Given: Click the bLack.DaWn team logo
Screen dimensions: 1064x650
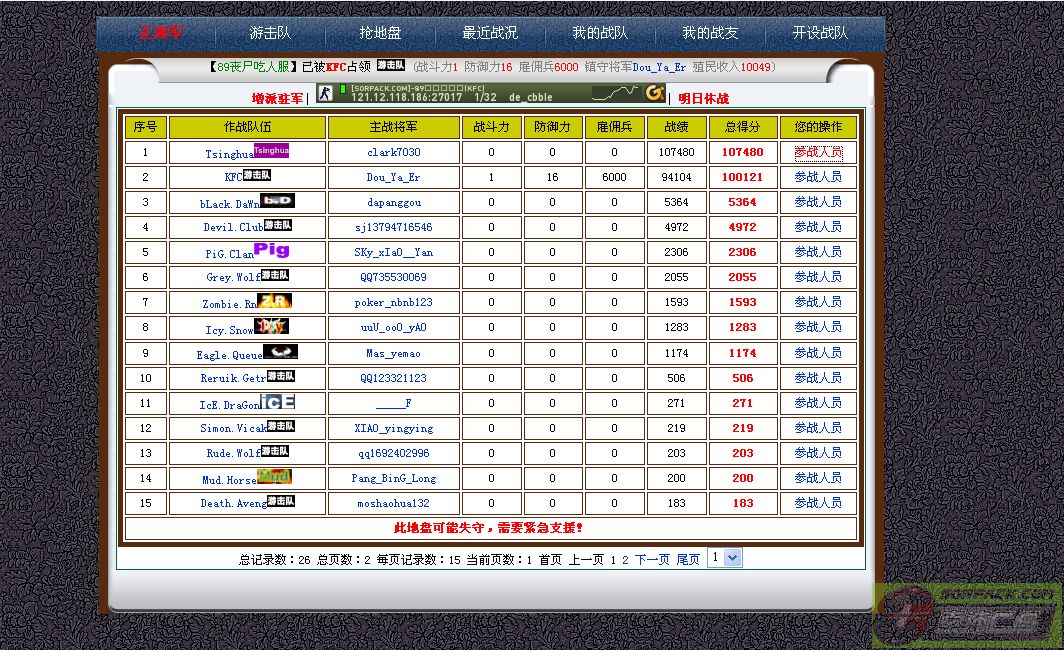Looking at the screenshot, I should click(x=277, y=201).
